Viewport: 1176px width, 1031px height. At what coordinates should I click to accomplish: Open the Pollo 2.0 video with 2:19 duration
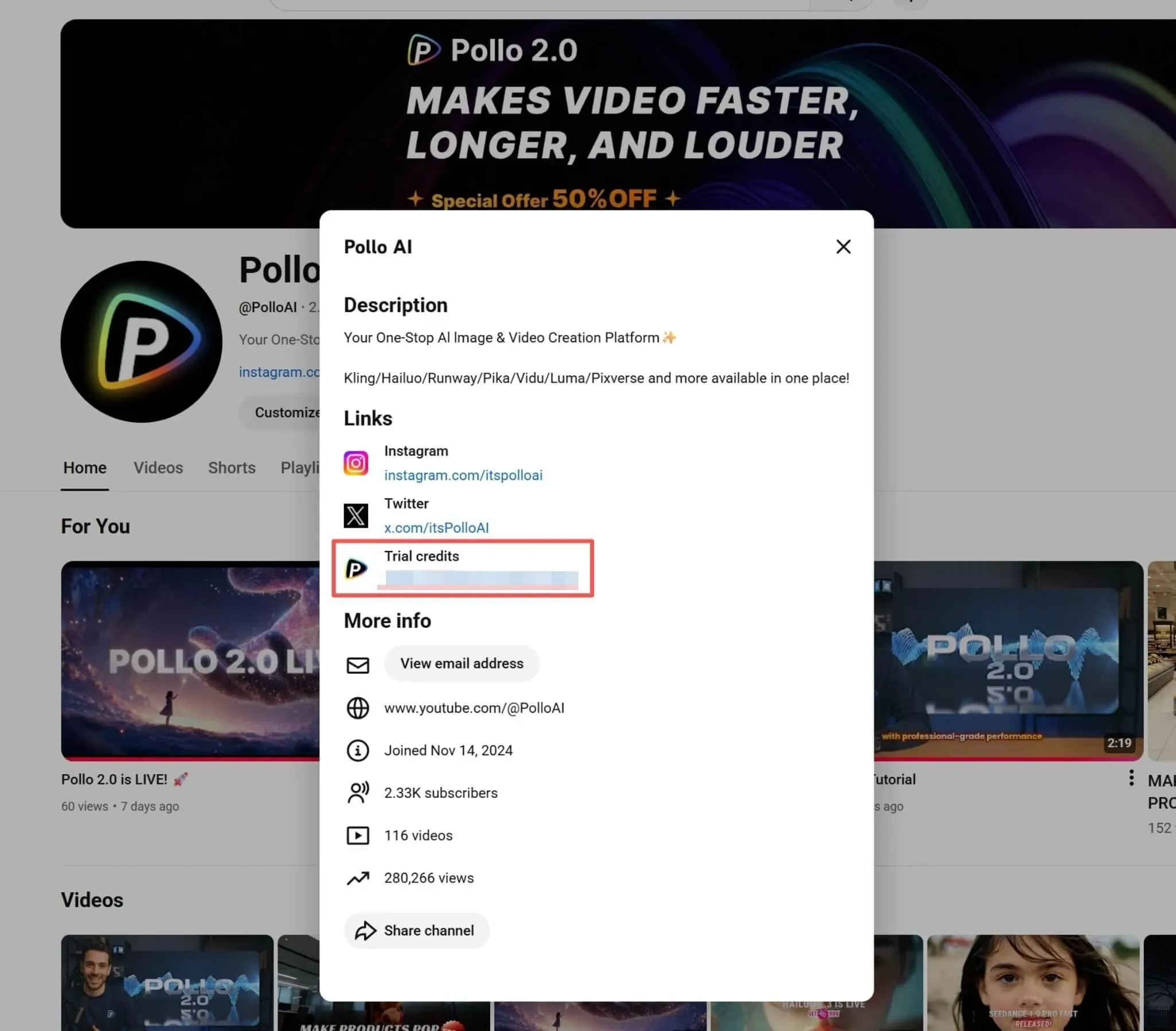(x=1008, y=661)
